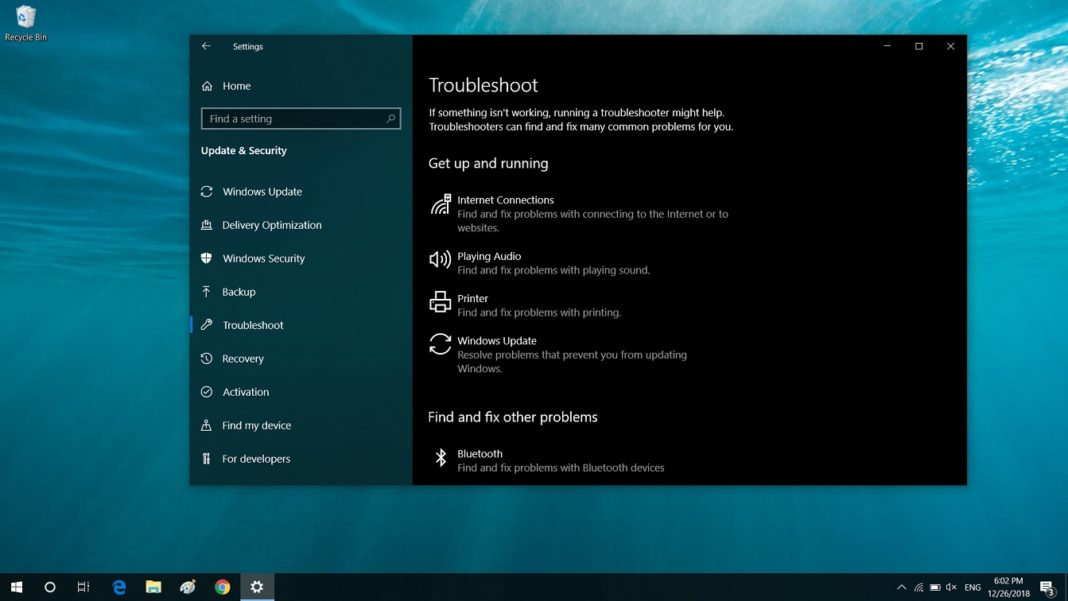Click the Windows Update troubleshooter icon
Viewport: 1068px width, 601px height.
pos(440,344)
